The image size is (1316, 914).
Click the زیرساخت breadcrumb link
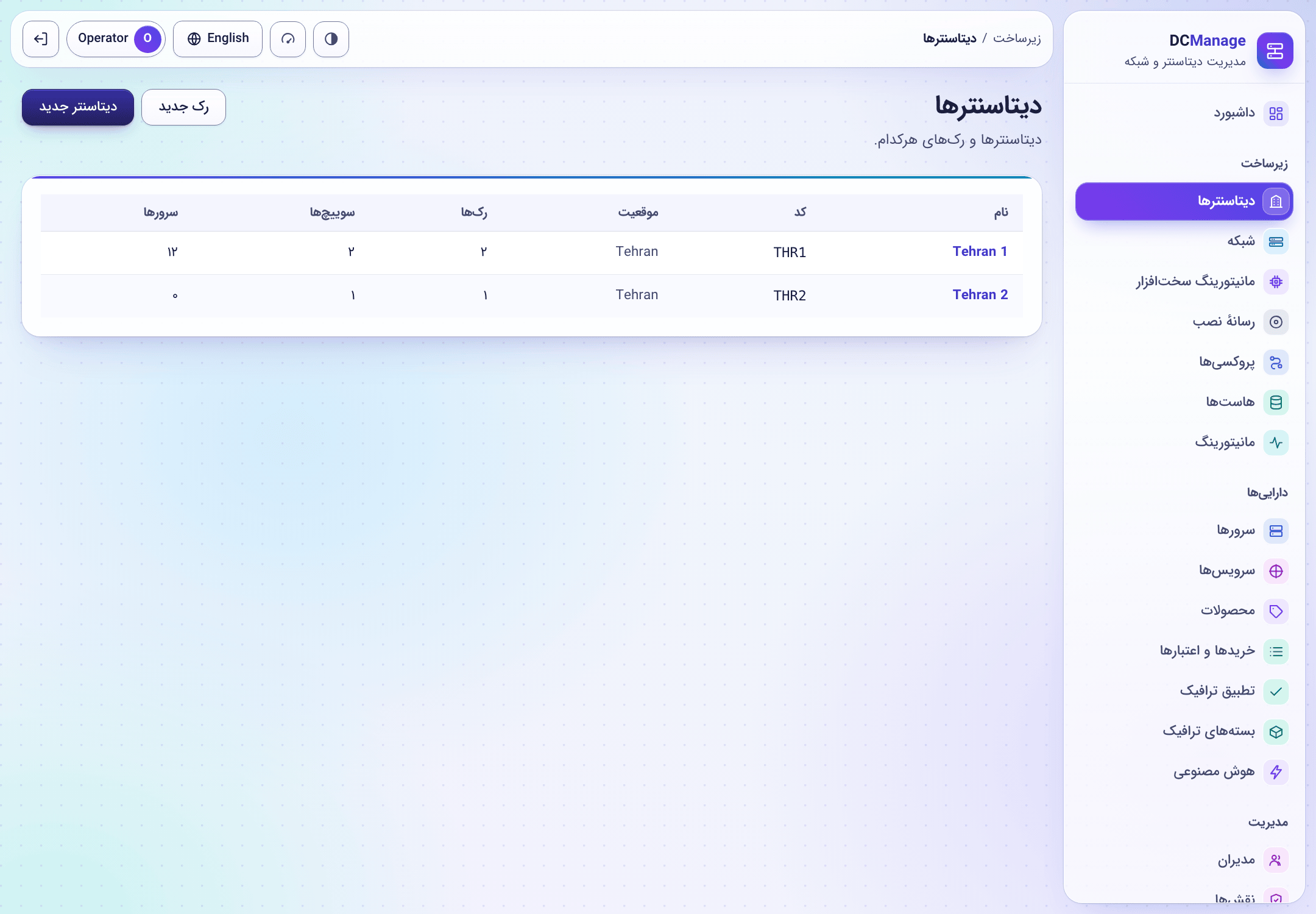(1017, 38)
